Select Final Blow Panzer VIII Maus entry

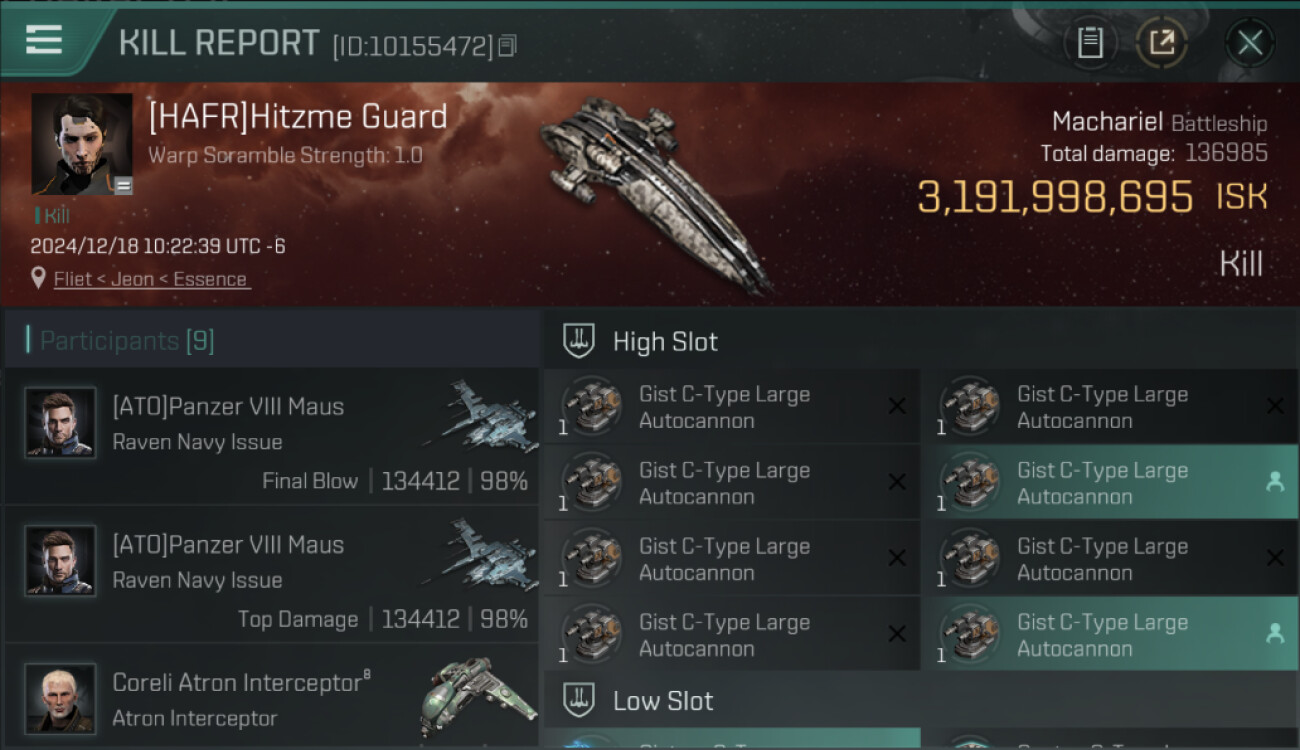coord(271,436)
